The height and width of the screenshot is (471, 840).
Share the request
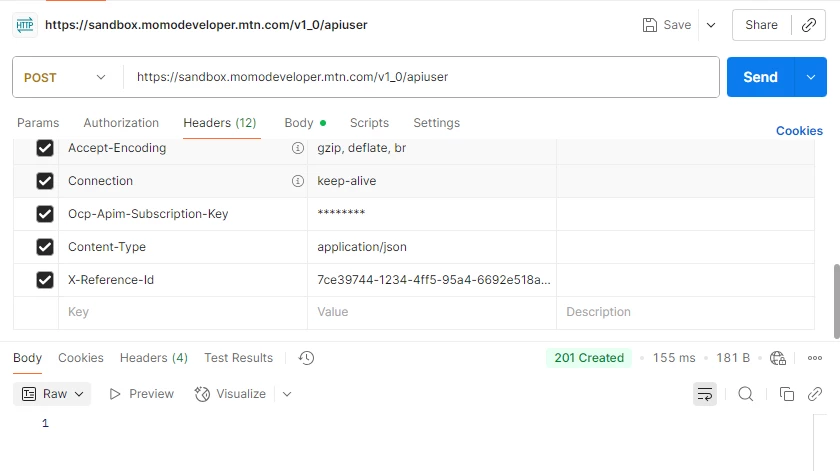[761, 25]
